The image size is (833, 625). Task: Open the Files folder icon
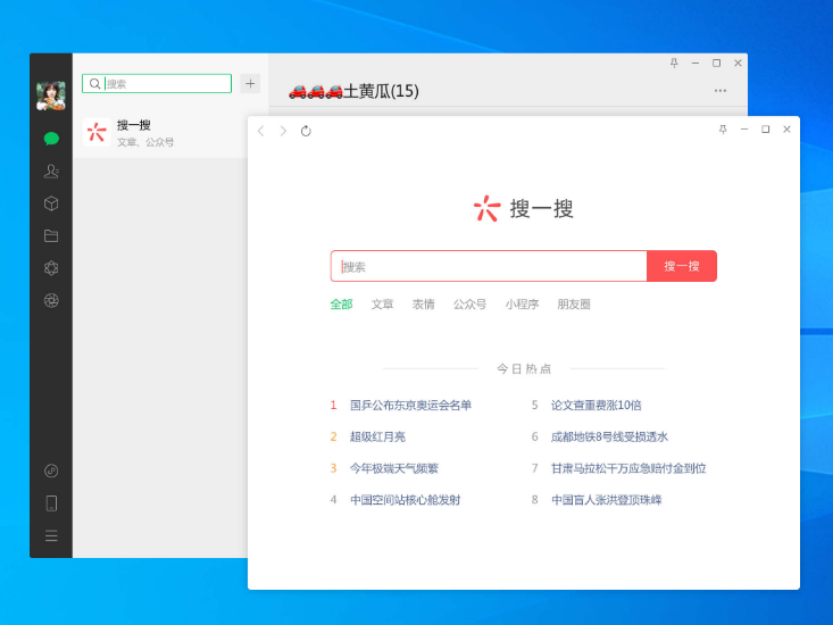51,236
